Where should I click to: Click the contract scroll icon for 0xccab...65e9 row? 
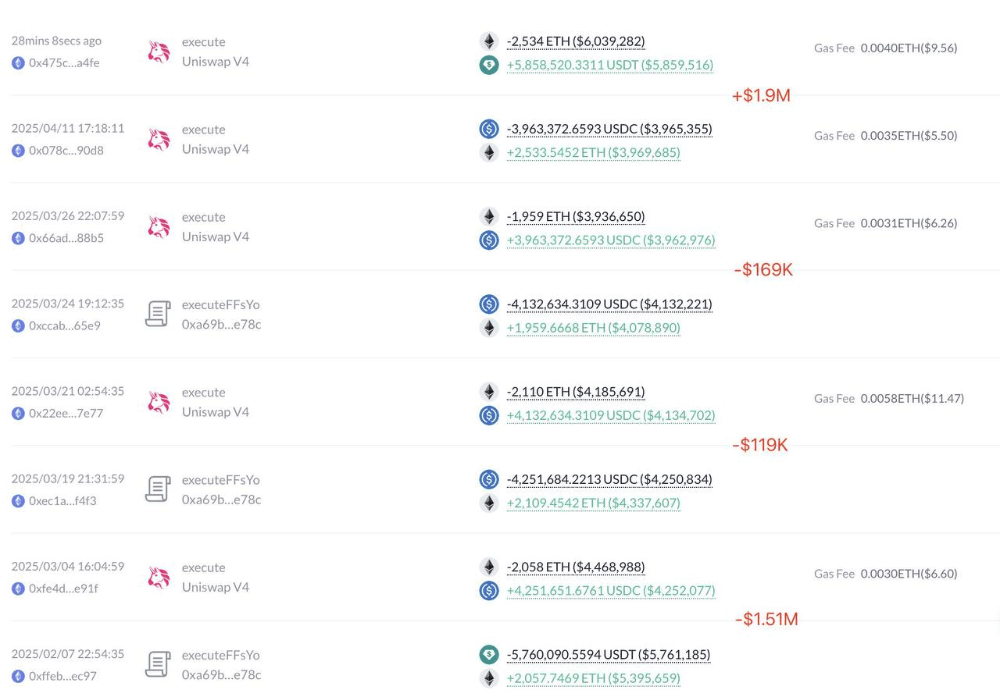click(158, 314)
